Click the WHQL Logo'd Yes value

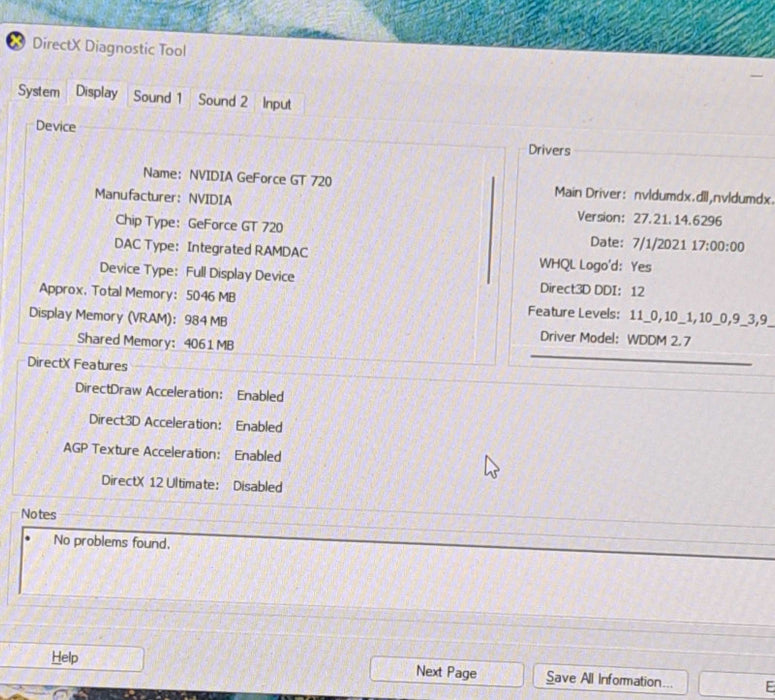click(641, 267)
